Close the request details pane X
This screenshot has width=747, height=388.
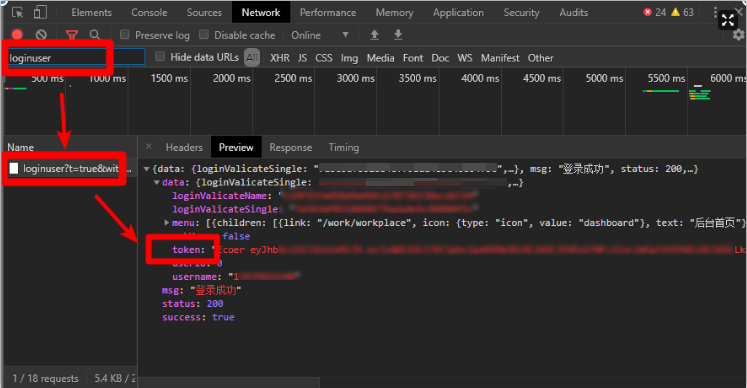(149, 147)
